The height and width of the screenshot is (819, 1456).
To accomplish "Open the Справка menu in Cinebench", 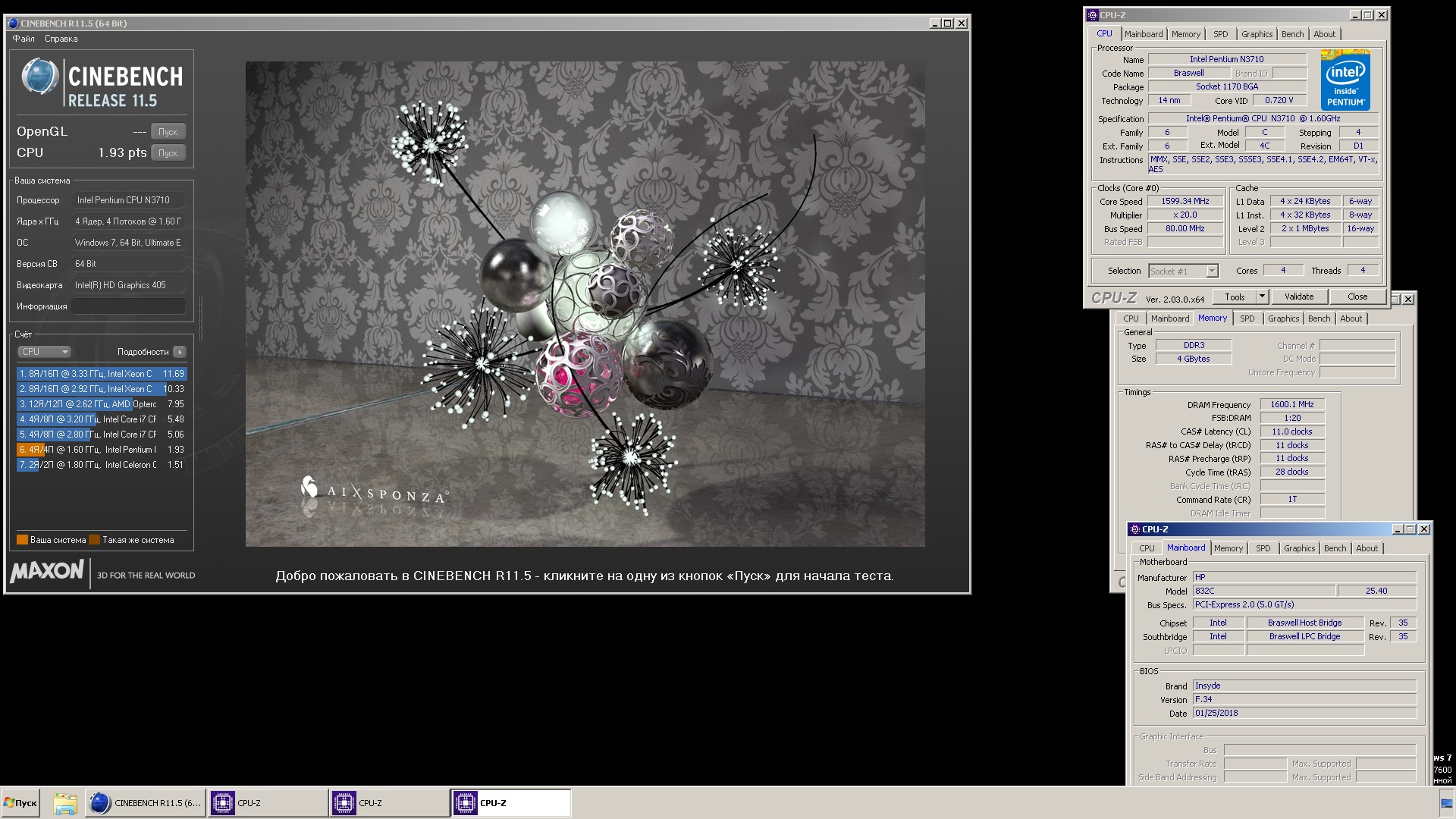I will (61, 39).
